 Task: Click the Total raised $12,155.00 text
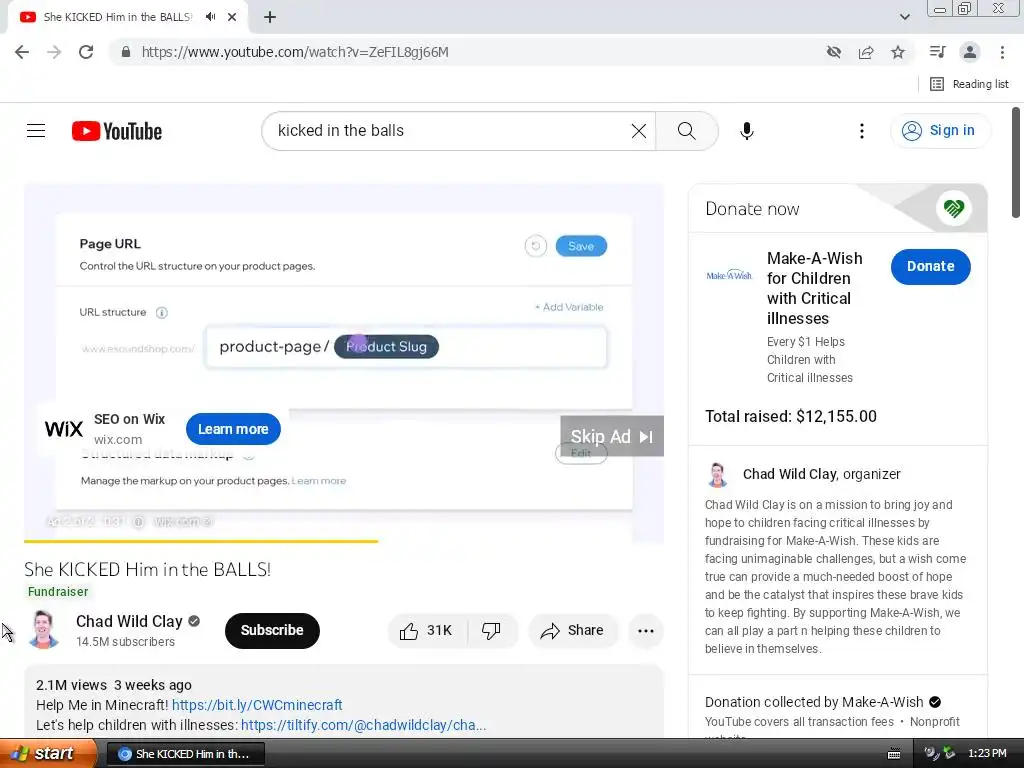coord(790,416)
